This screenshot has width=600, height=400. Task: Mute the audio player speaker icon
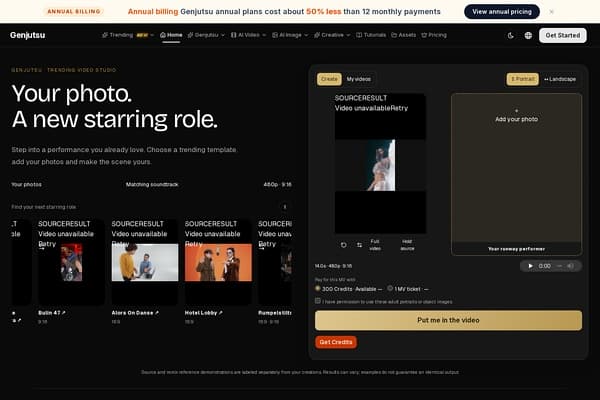(x=571, y=266)
